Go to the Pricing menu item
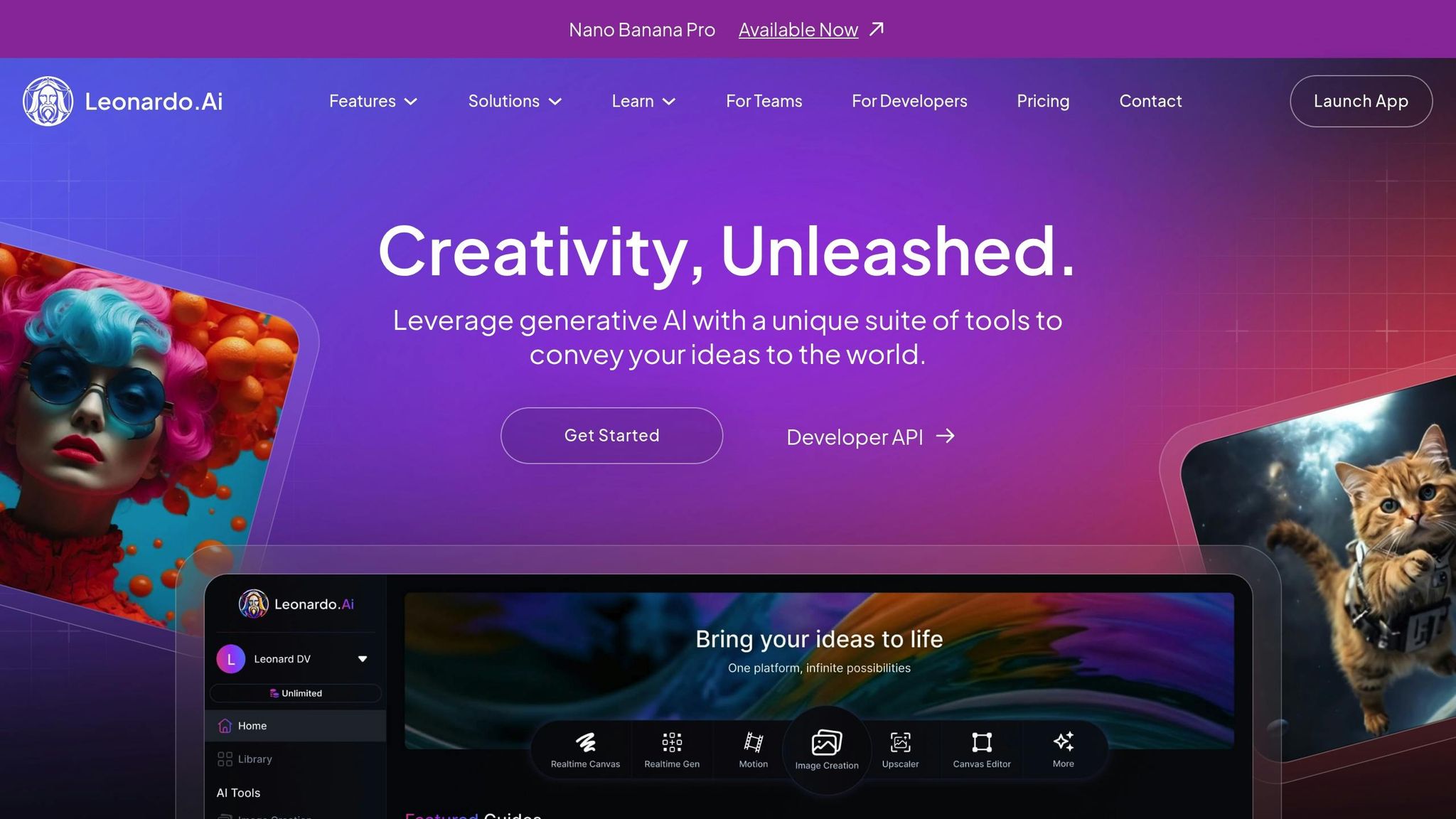1456x819 pixels. [1042, 101]
